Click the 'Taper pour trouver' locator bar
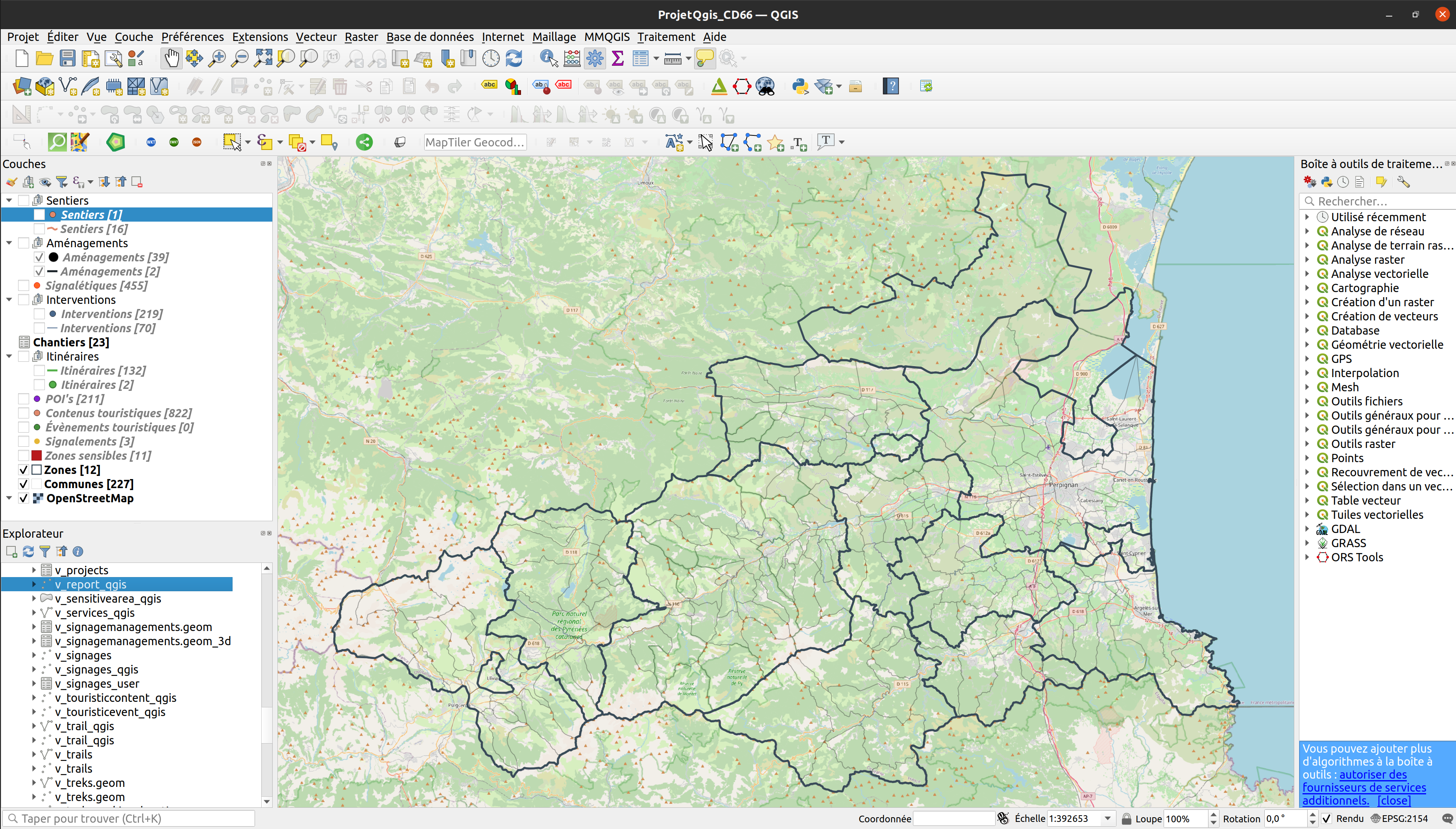Viewport: 1456px width, 829px height. click(x=129, y=819)
